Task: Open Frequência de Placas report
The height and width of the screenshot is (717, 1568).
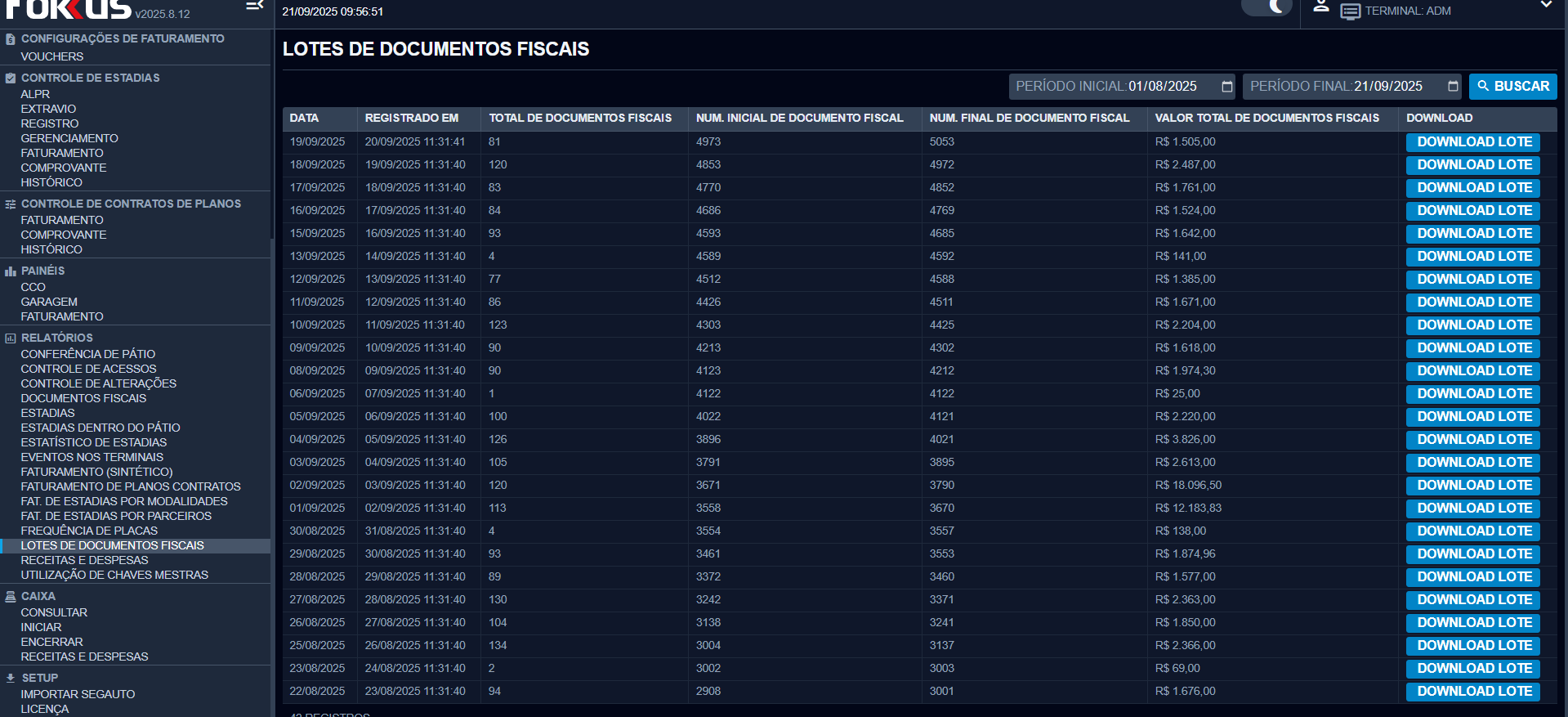Action: [x=89, y=531]
